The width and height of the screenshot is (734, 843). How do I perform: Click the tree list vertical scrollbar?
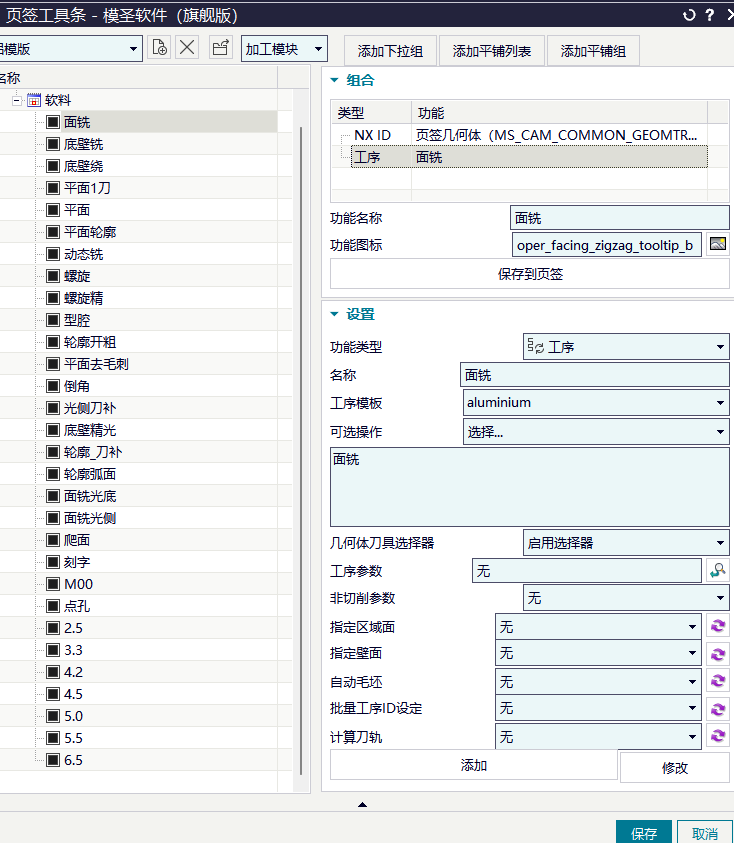click(301, 451)
